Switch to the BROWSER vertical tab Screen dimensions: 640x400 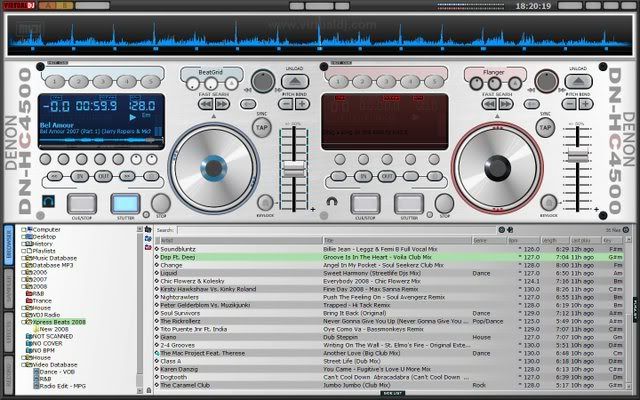point(9,246)
